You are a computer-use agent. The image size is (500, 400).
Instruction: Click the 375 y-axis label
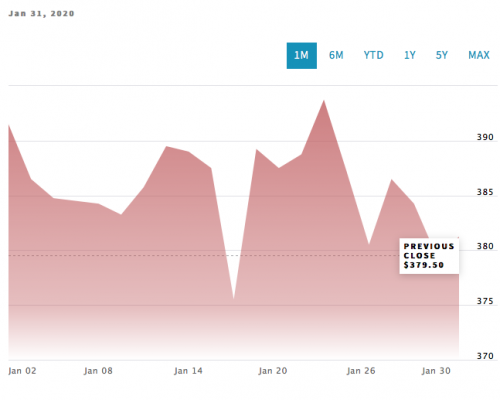(x=485, y=301)
